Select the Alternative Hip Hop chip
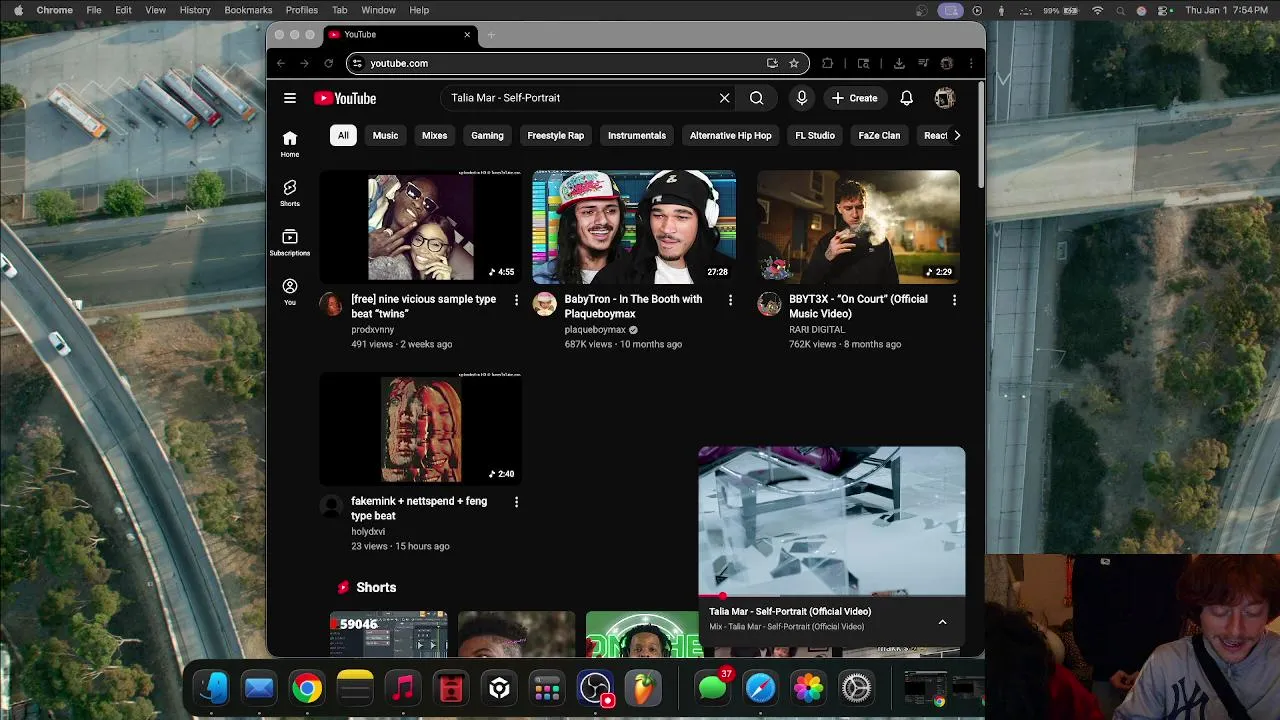The width and height of the screenshot is (1280, 720). click(x=730, y=135)
